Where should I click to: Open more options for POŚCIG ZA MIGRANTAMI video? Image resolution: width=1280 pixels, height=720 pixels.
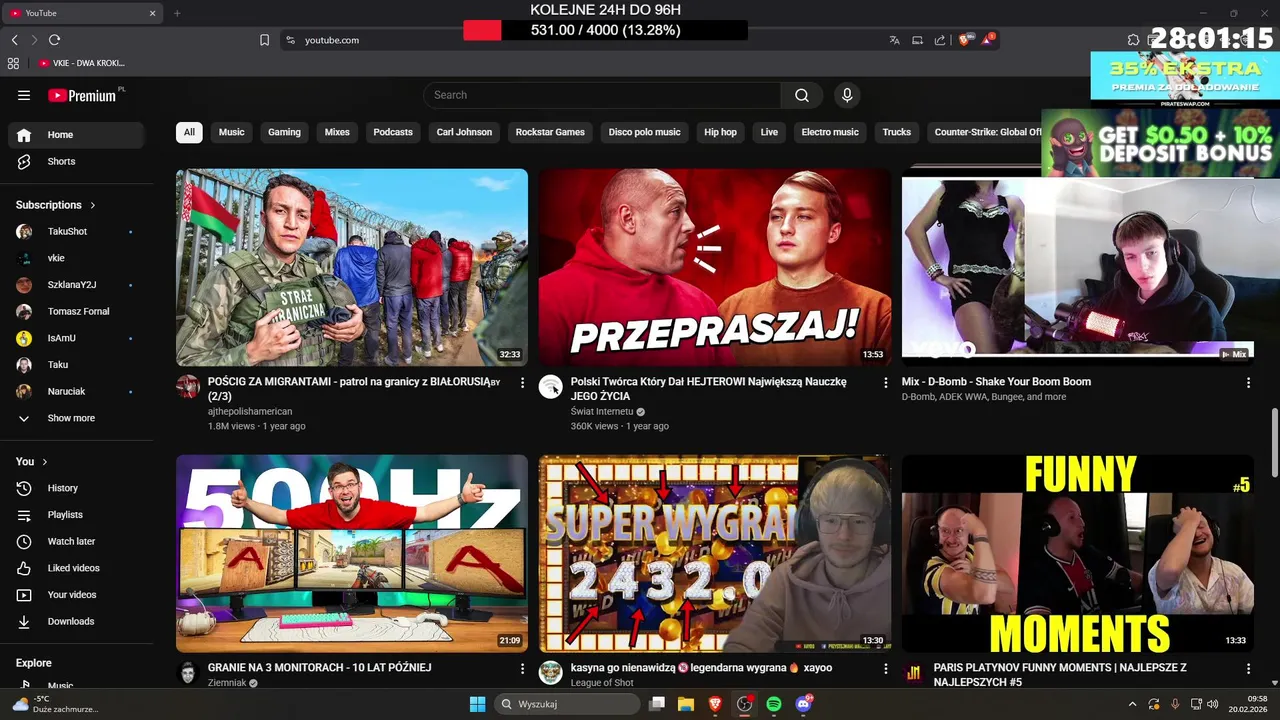(x=522, y=382)
